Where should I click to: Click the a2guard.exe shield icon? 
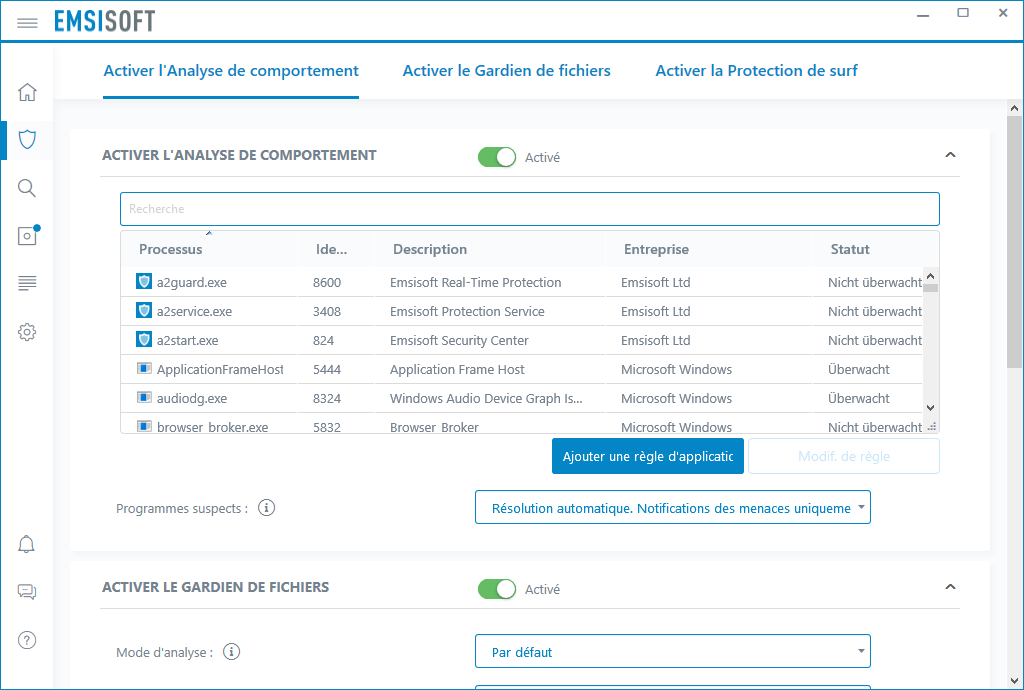coord(144,281)
